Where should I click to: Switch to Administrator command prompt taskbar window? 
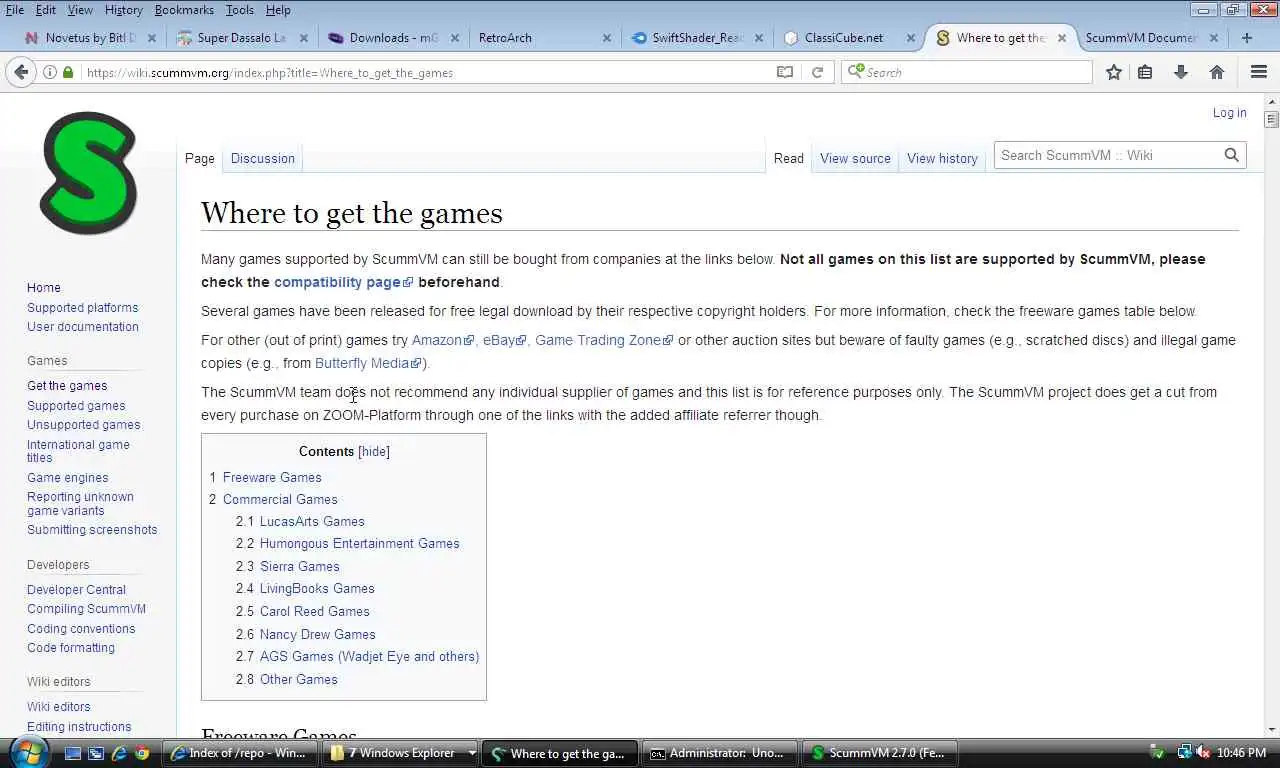pyautogui.click(x=720, y=753)
